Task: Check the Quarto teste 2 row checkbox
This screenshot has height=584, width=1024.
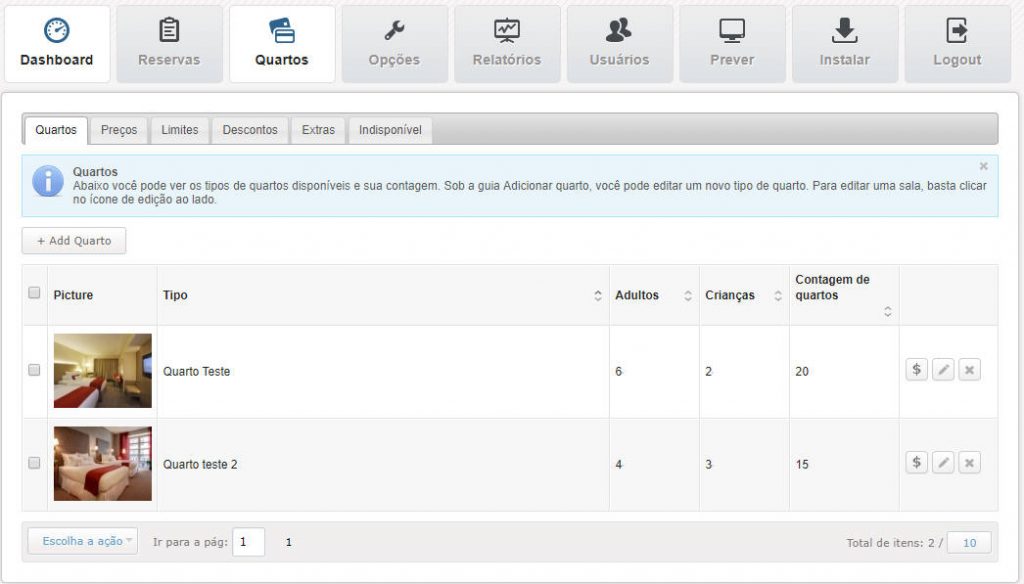Action: tap(34, 463)
